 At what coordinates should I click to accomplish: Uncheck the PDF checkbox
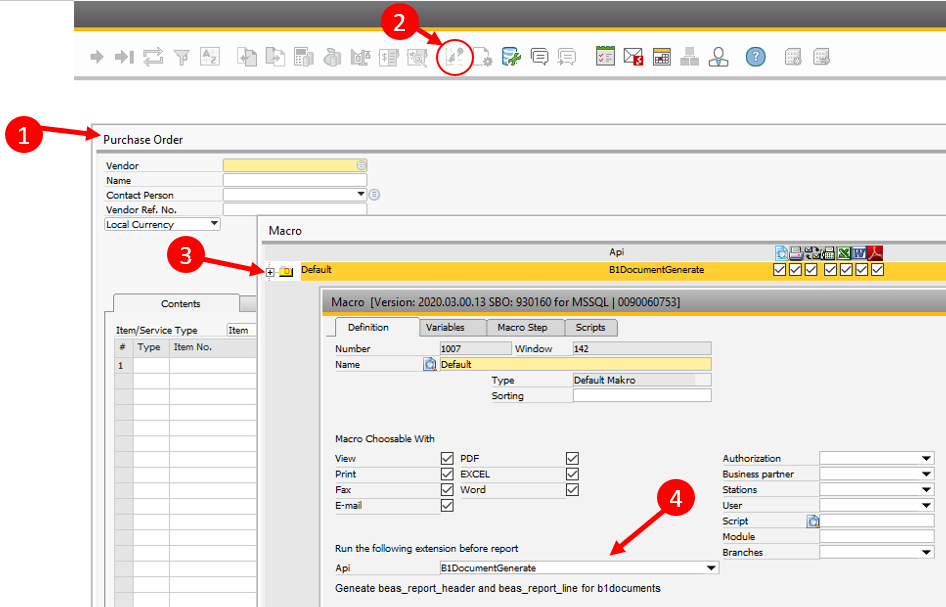(x=572, y=458)
